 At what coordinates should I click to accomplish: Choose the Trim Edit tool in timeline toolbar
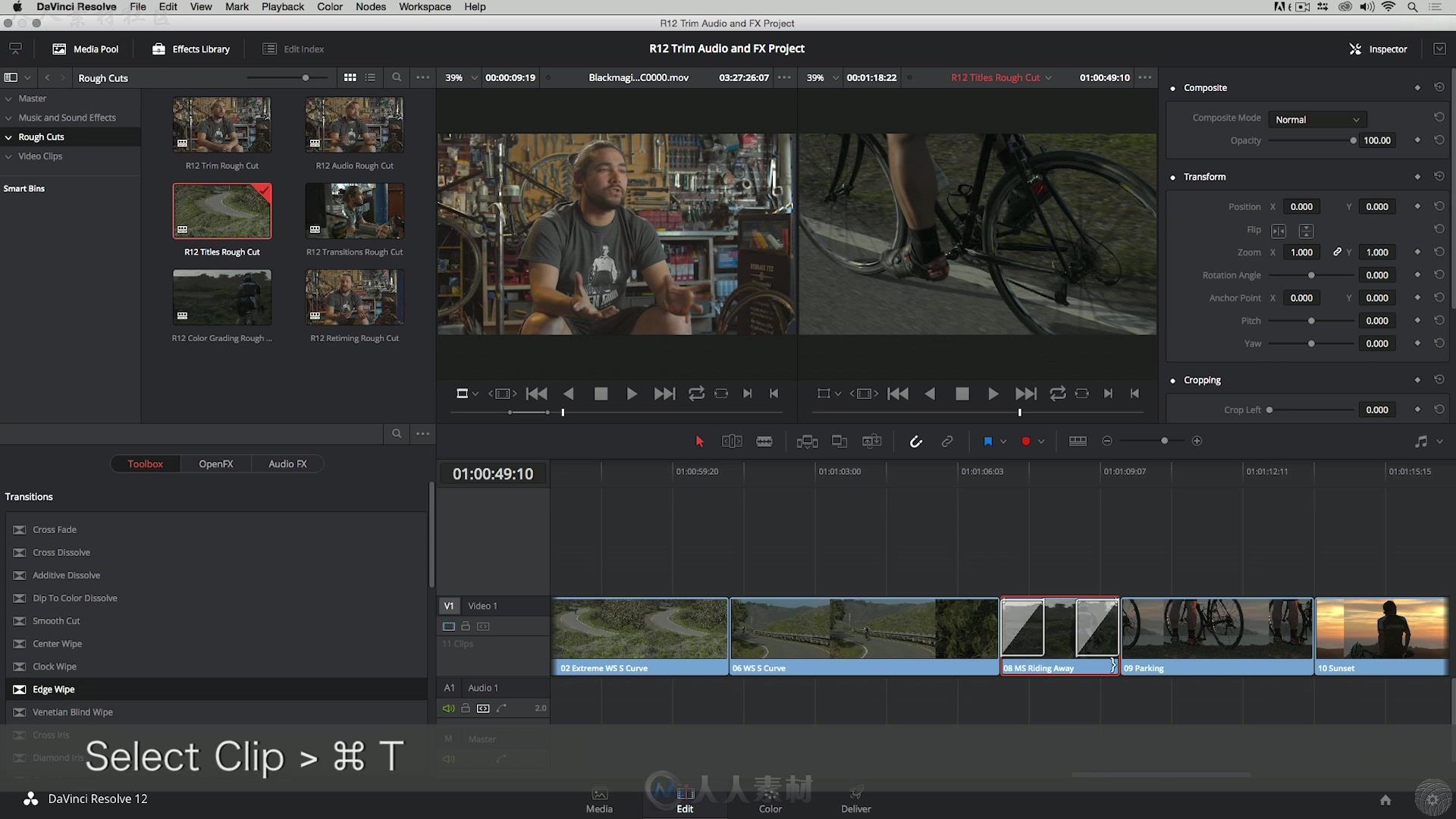click(x=732, y=441)
